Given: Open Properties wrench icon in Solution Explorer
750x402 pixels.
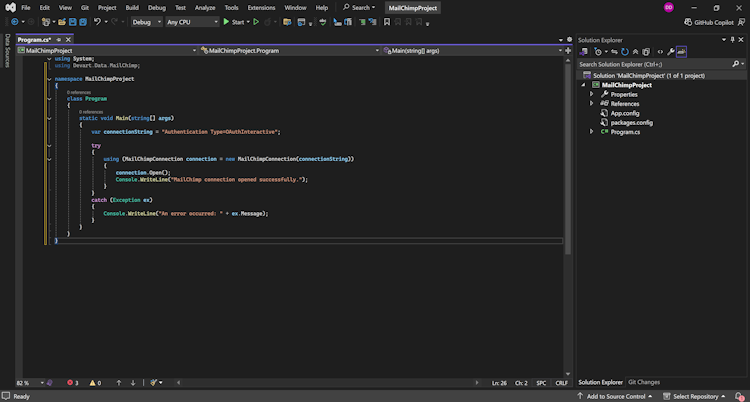Looking at the screenshot, I should coord(671,51).
